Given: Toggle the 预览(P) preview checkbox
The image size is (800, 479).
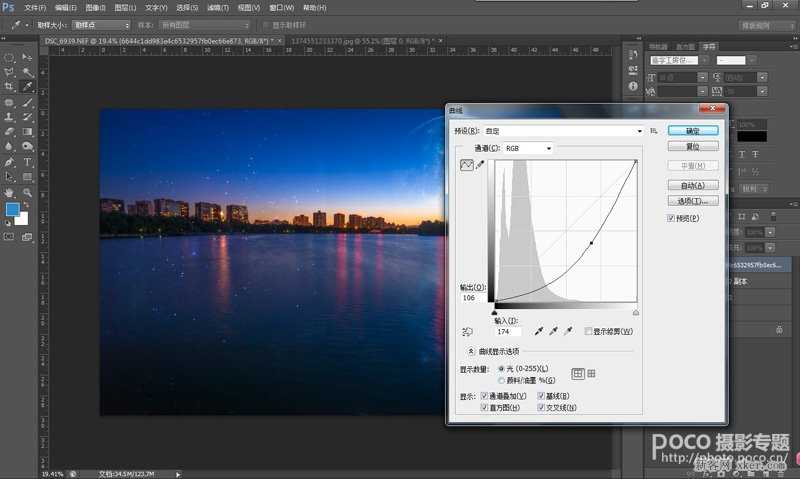Looking at the screenshot, I should click(x=671, y=218).
